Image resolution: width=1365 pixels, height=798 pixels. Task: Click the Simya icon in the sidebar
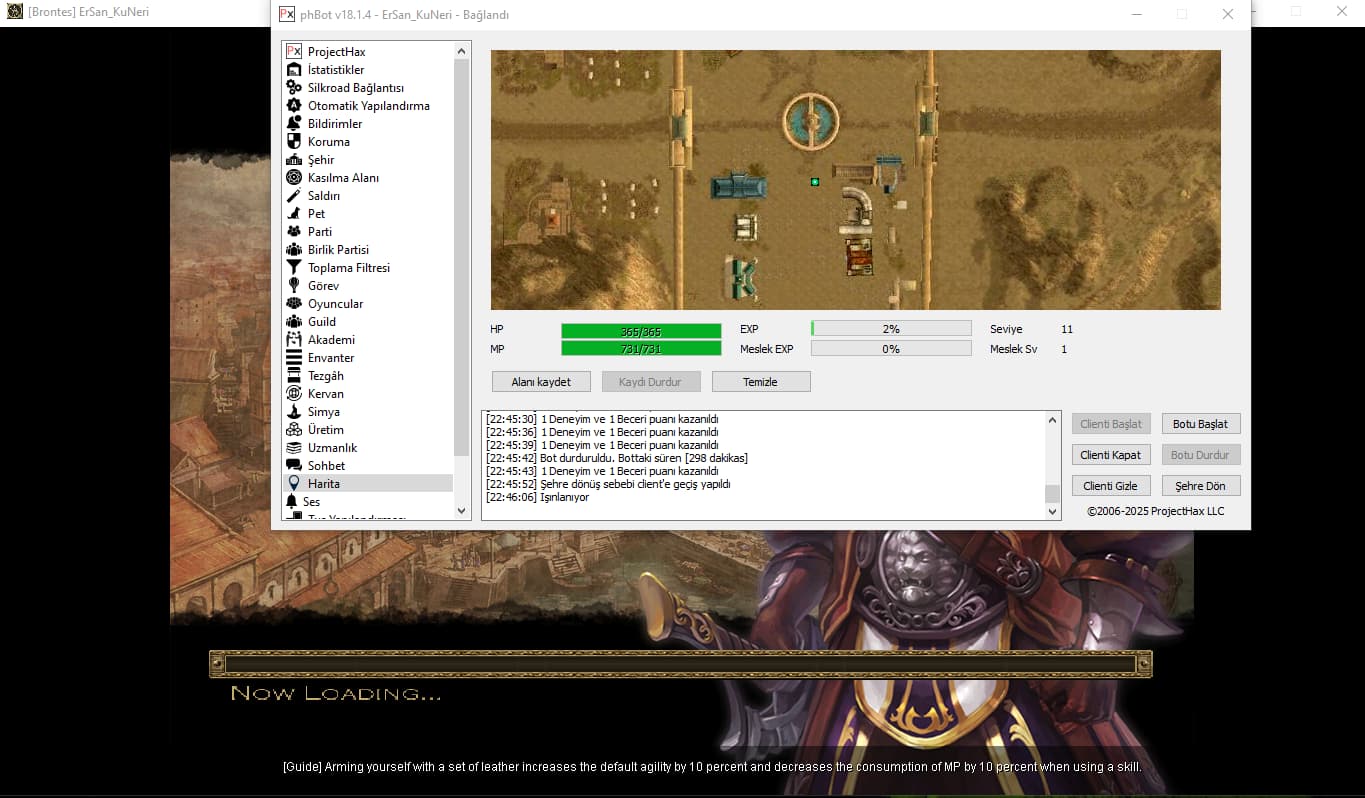click(x=294, y=412)
